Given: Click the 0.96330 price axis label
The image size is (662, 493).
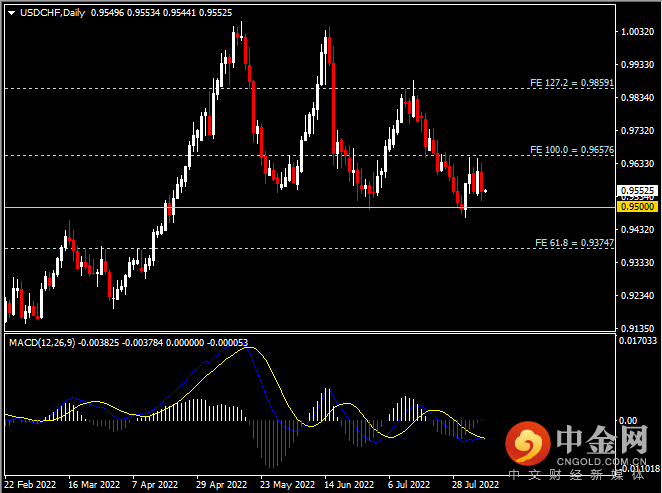Looking at the screenshot, I should click(x=637, y=163).
